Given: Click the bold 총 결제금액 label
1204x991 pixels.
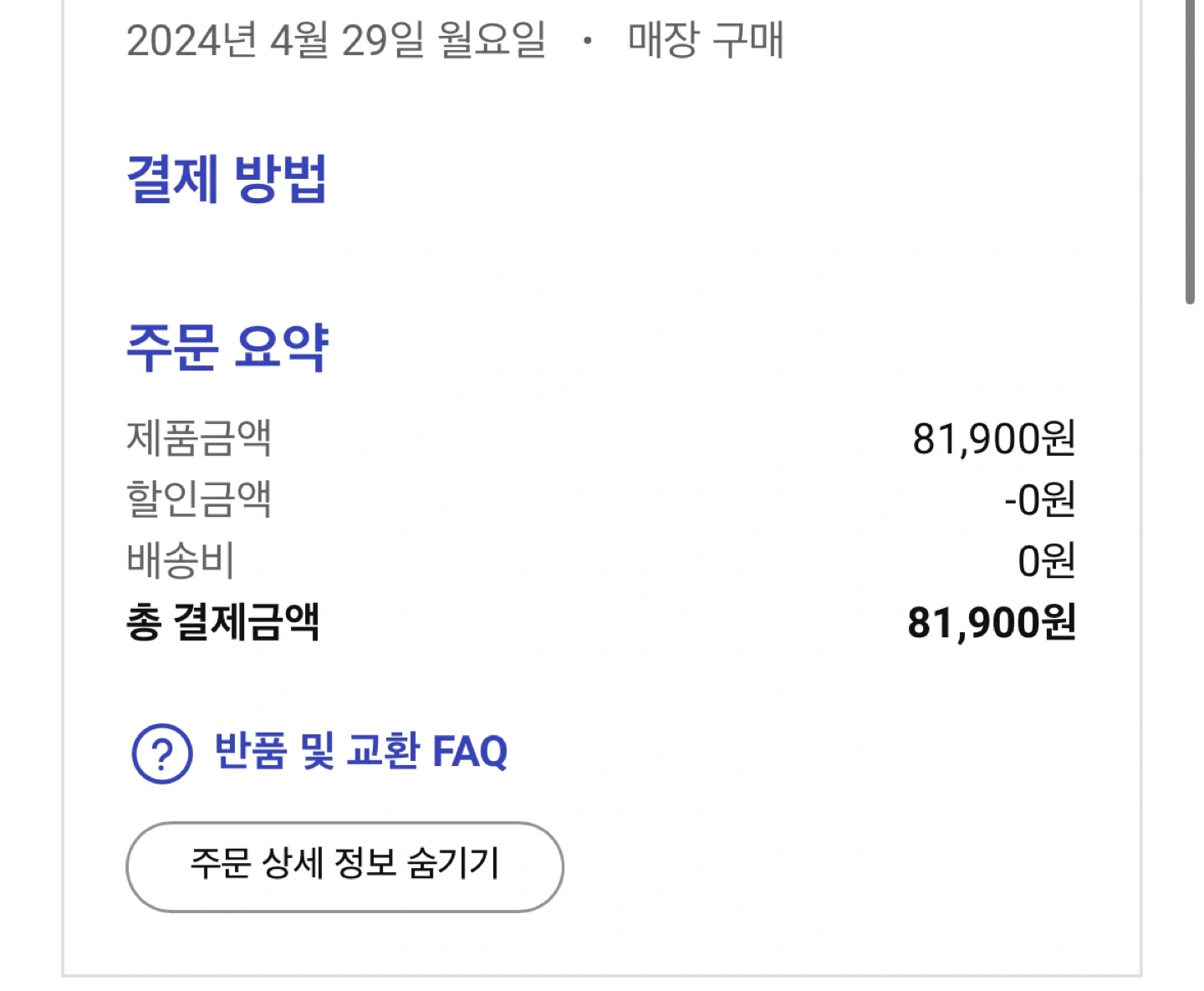Looking at the screenshot, I should point(223,622).
